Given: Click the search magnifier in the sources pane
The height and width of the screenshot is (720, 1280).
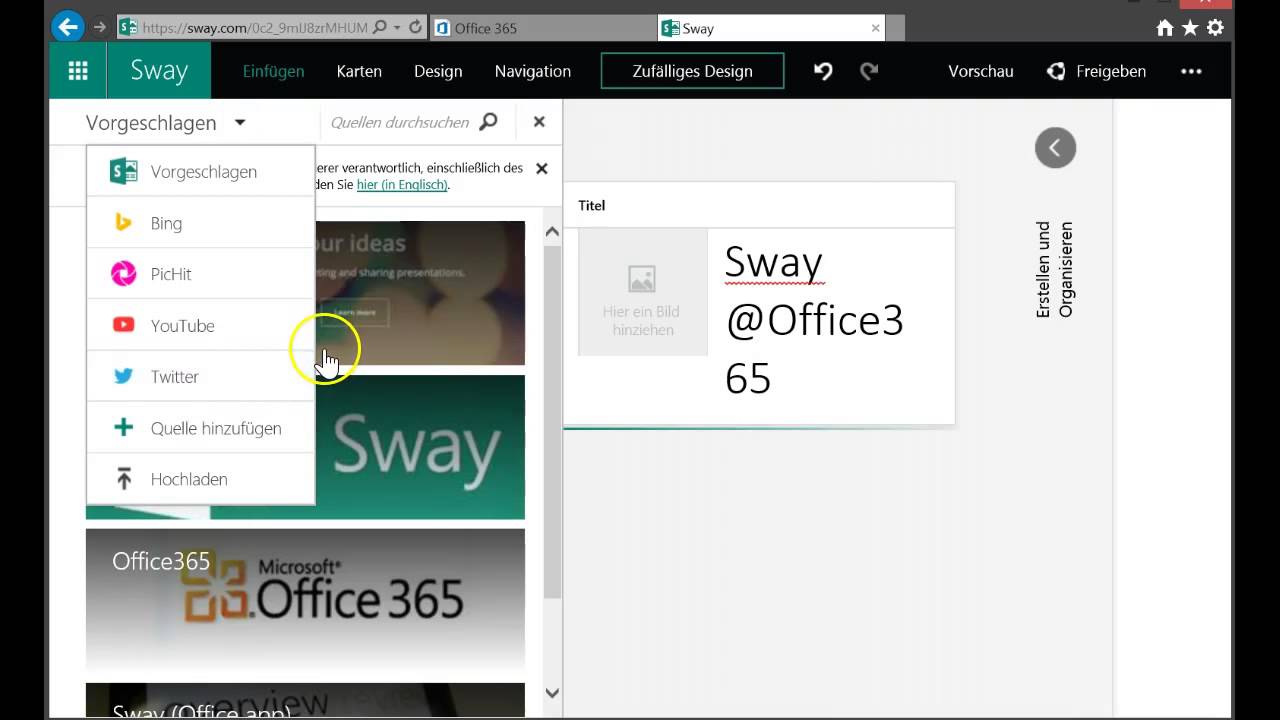Looking at the screenshot, I should point(489,122).
